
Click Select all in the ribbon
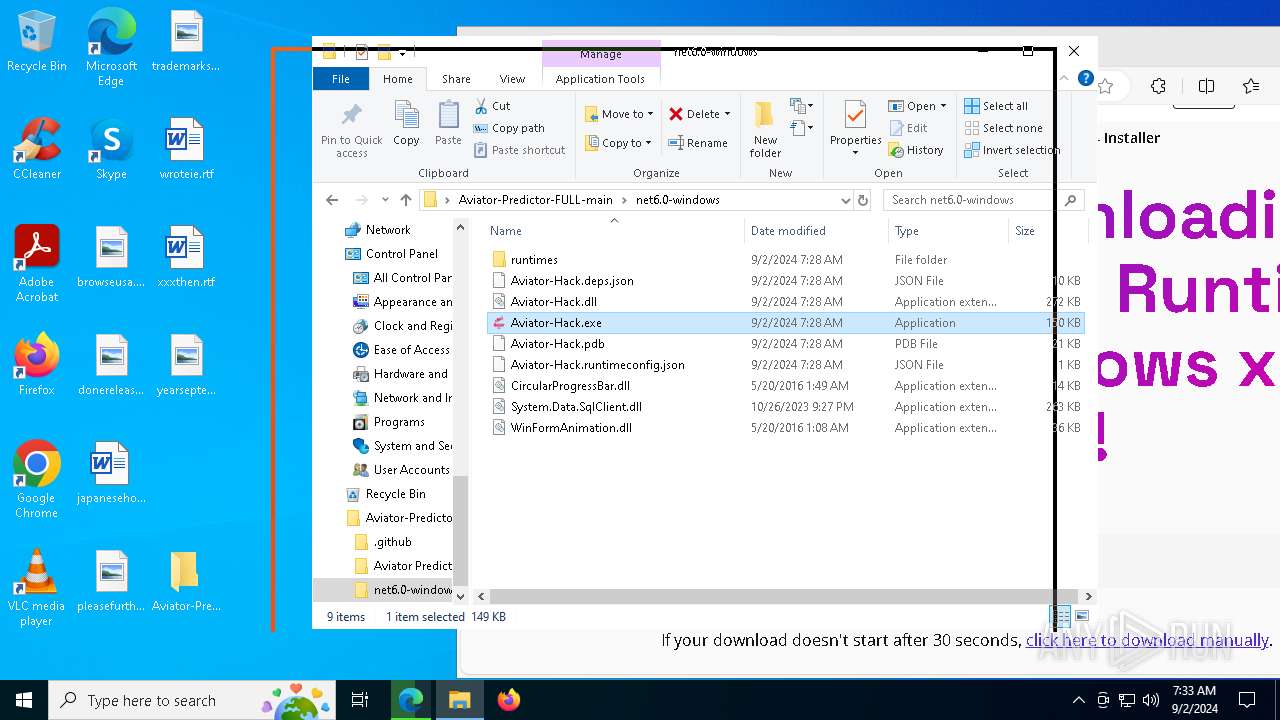[996, 106]
